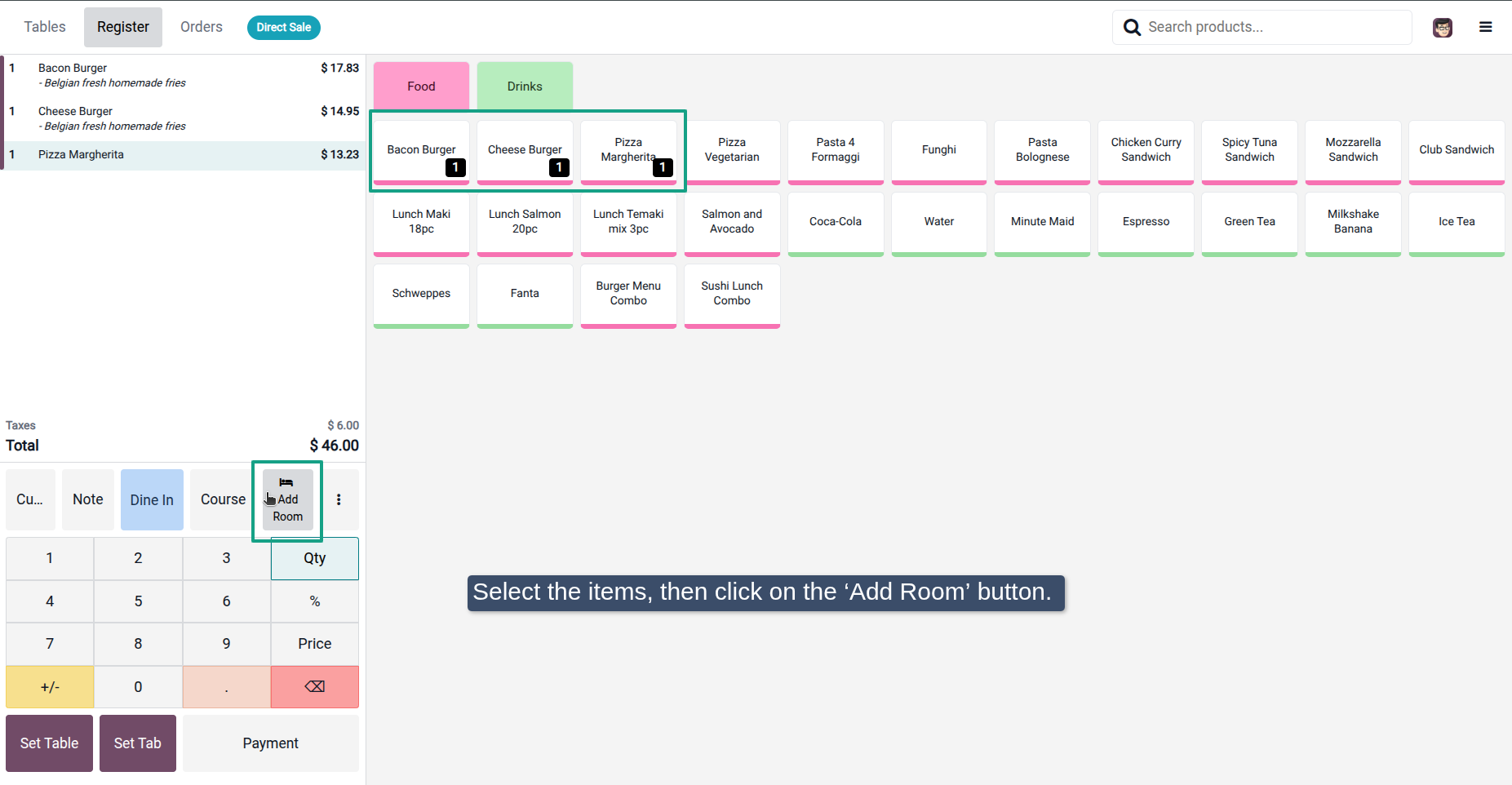Click the Direct Sale badge

[x=284, y=27]
